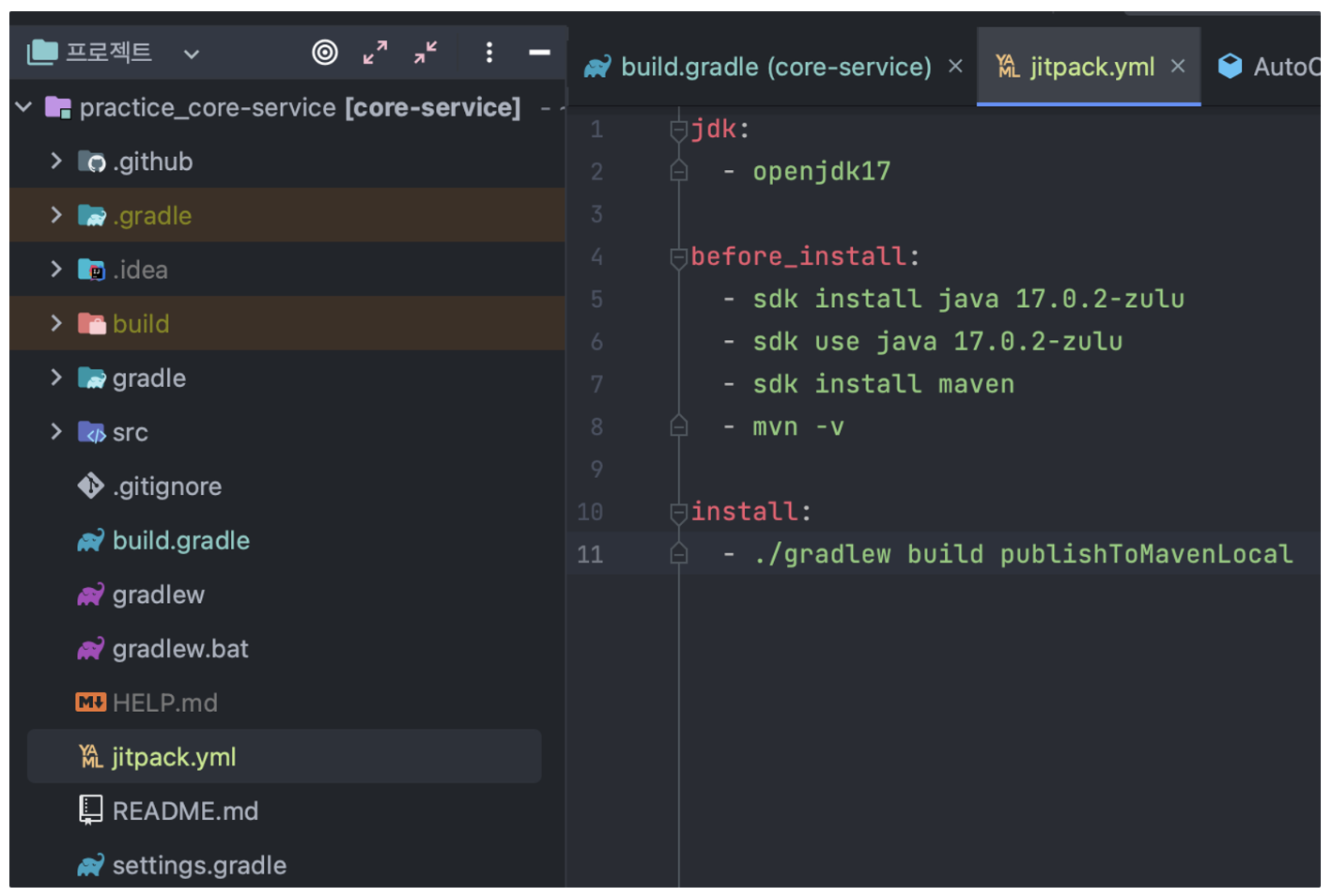
Task: Click fold end marker on line 8
Action: (x=679, y=426)
